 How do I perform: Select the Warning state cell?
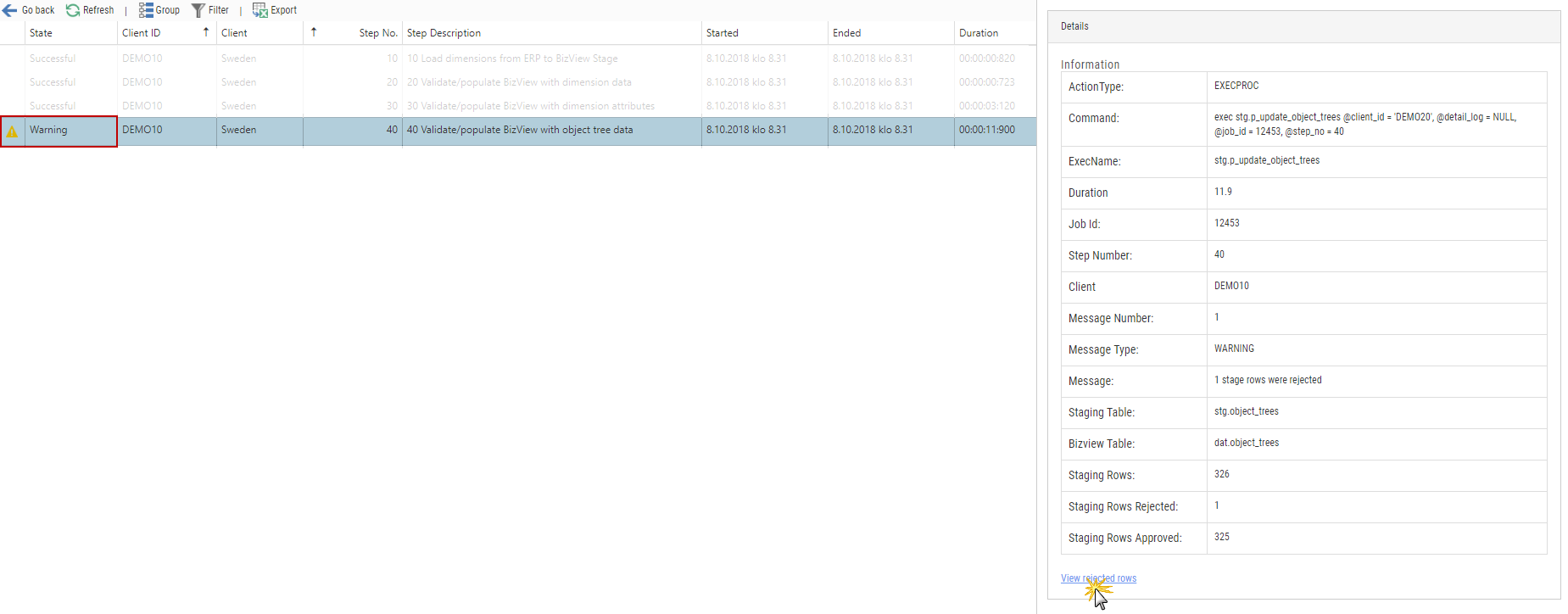[x=70, y=131]
